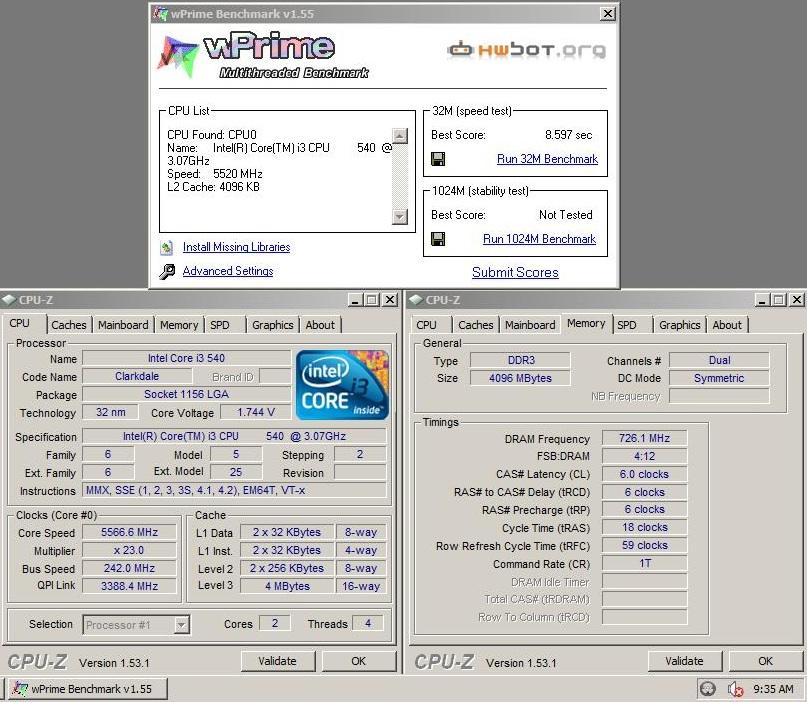This screenshot has width=807, height=702.
Task: Open wPrime Benchmark v1.55 taskbar button
Action: coord(87,689)
